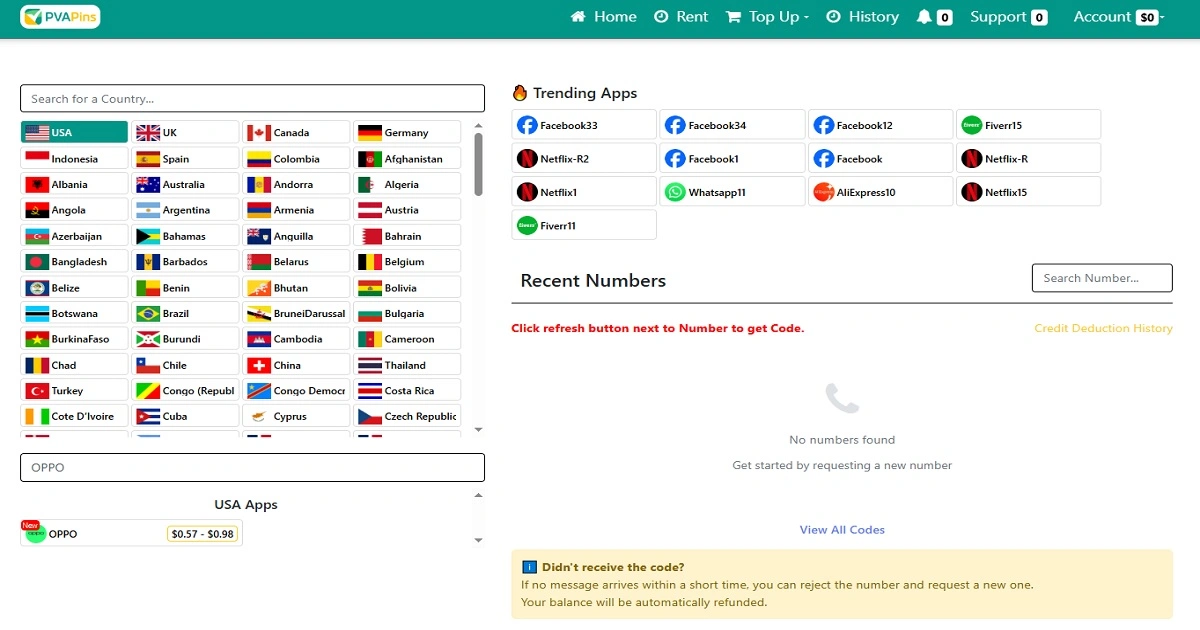Click the country list scrollbar
This screenshot has height=630, width=1200.
coord(478,164)
